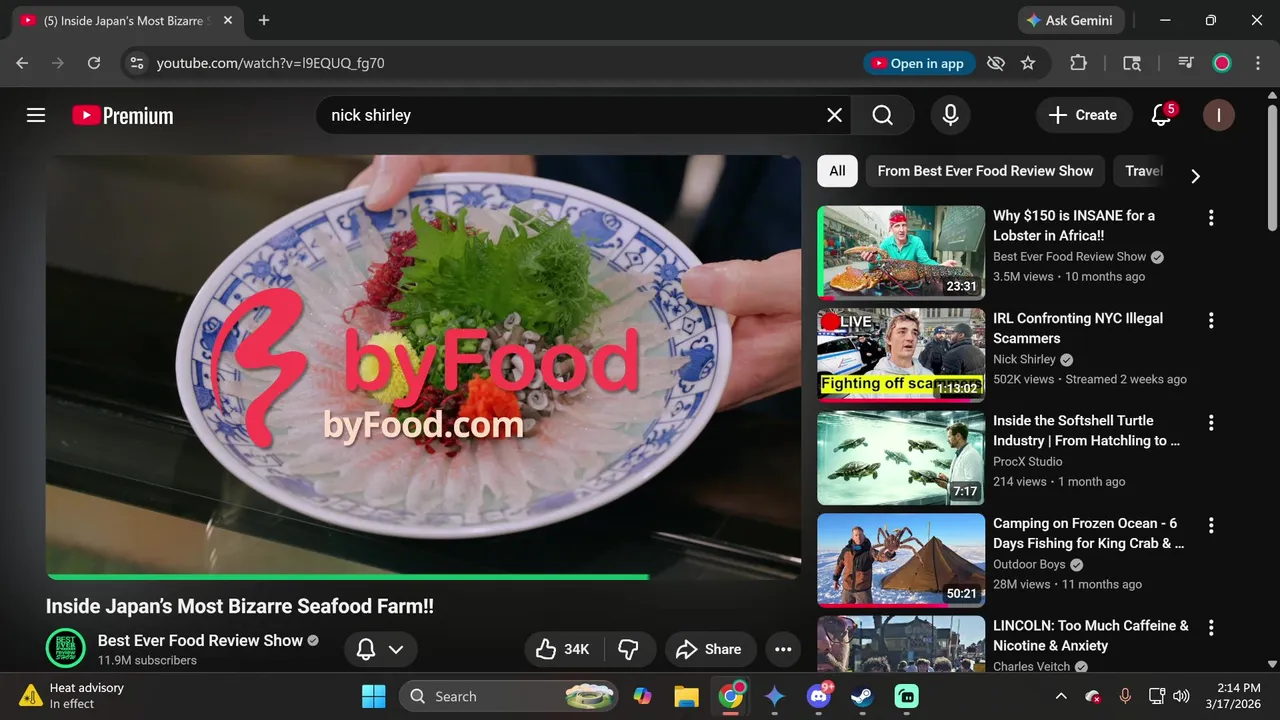Open Softshell Turtle Industry video thumbnail
Image resolution: width=1280 pixels, height=720 pixels.
pyautogui.click(x=901, y=458)
